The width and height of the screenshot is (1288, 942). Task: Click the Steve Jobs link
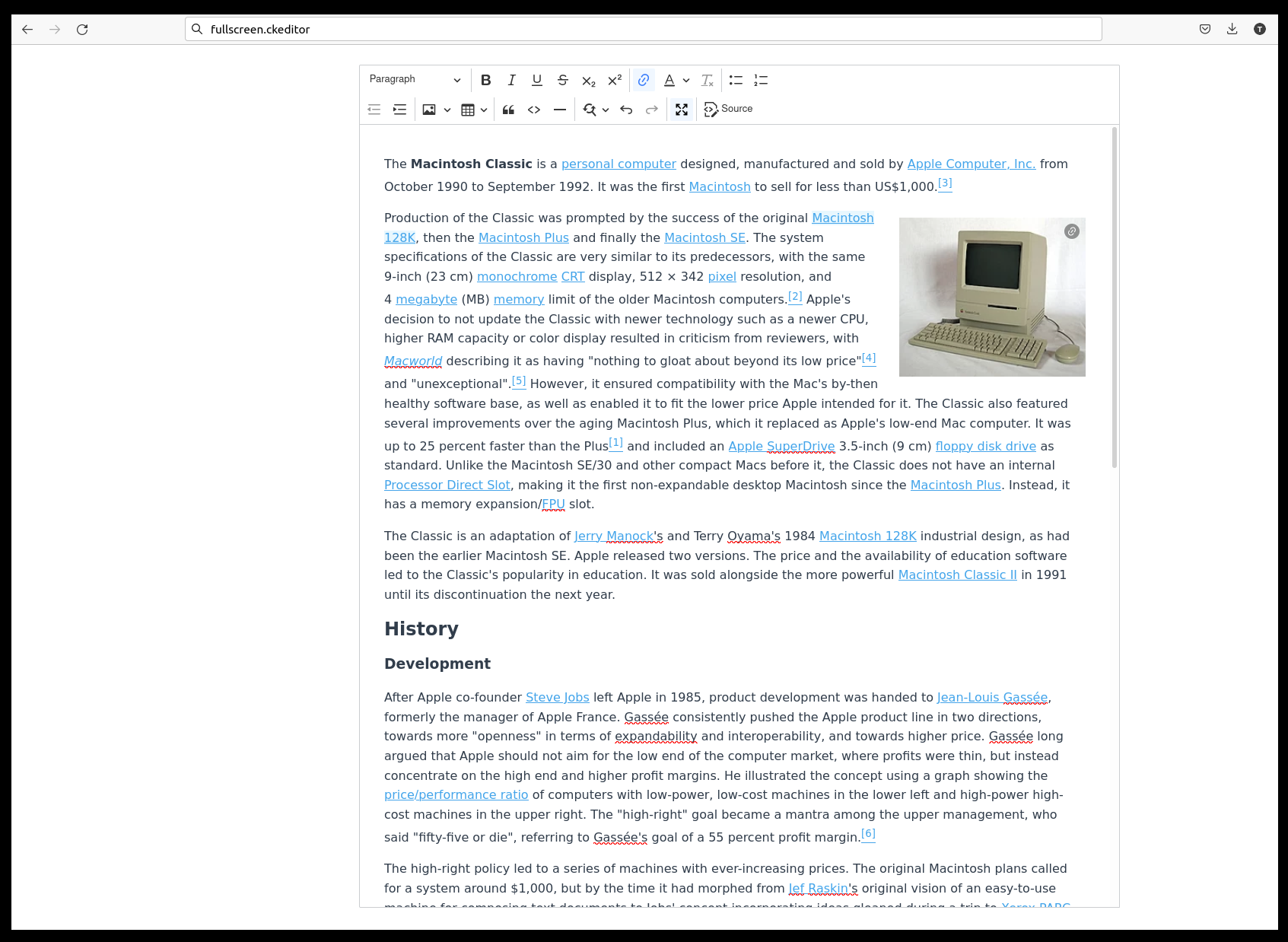coord(558,698)
